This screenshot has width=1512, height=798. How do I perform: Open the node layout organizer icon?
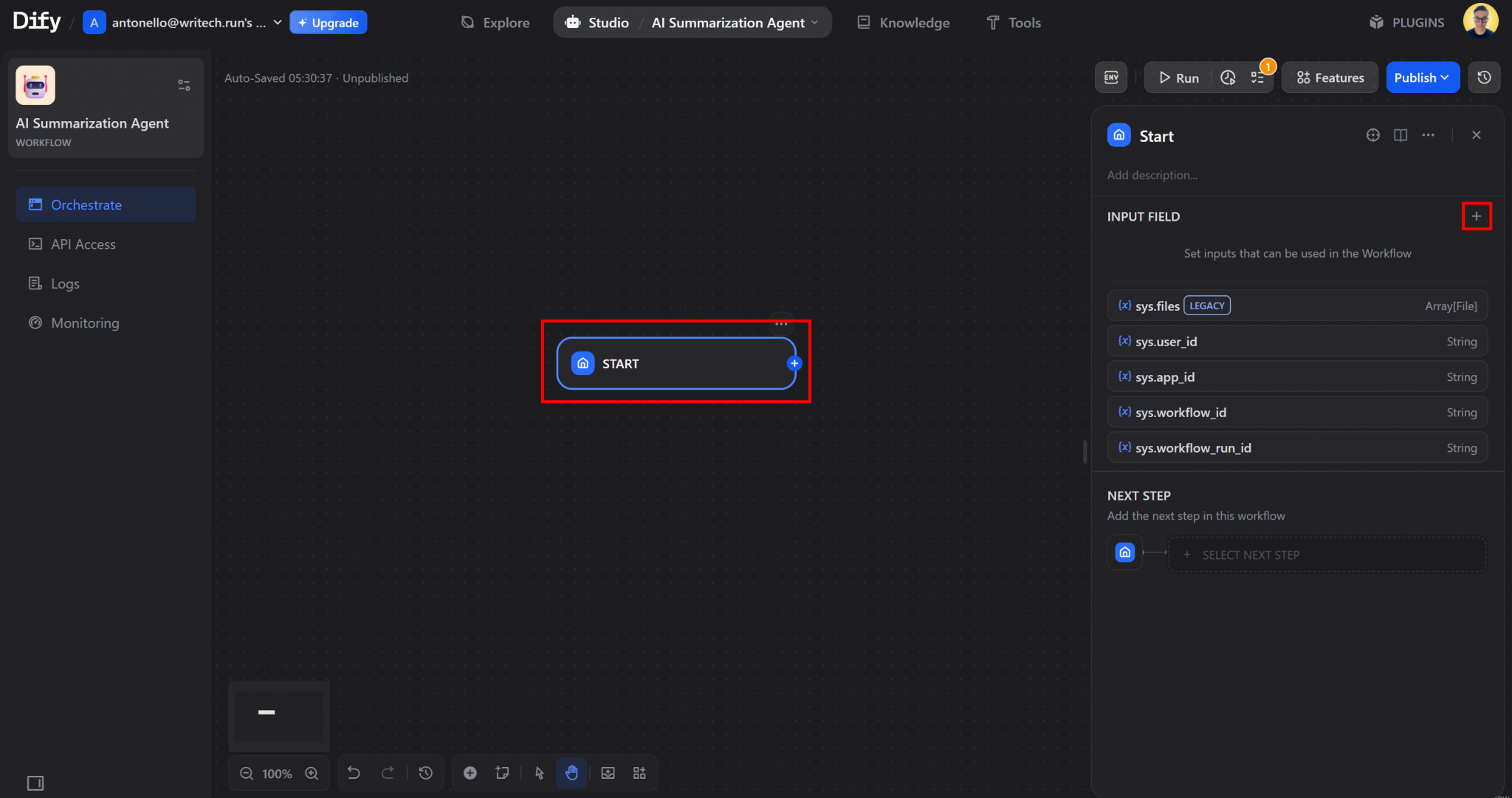click(x=639, y=773)
